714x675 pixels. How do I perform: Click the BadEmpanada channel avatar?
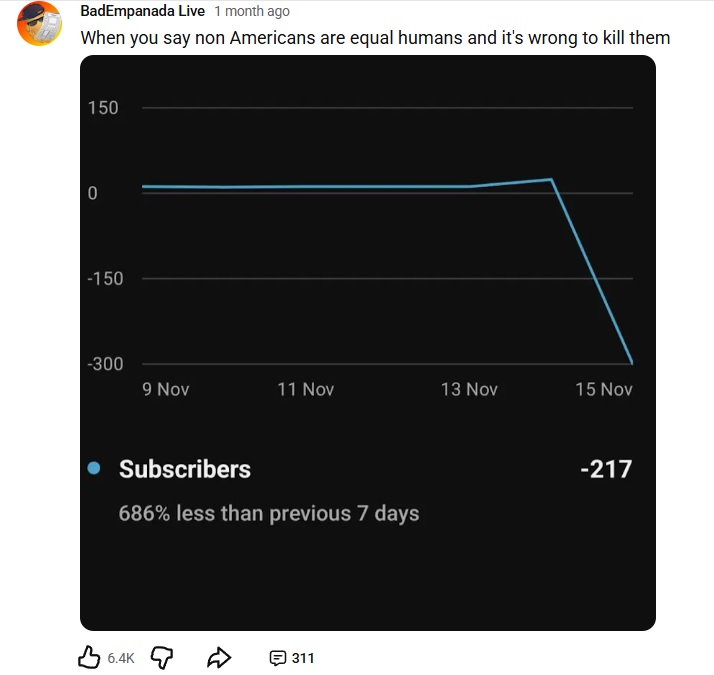41,24
